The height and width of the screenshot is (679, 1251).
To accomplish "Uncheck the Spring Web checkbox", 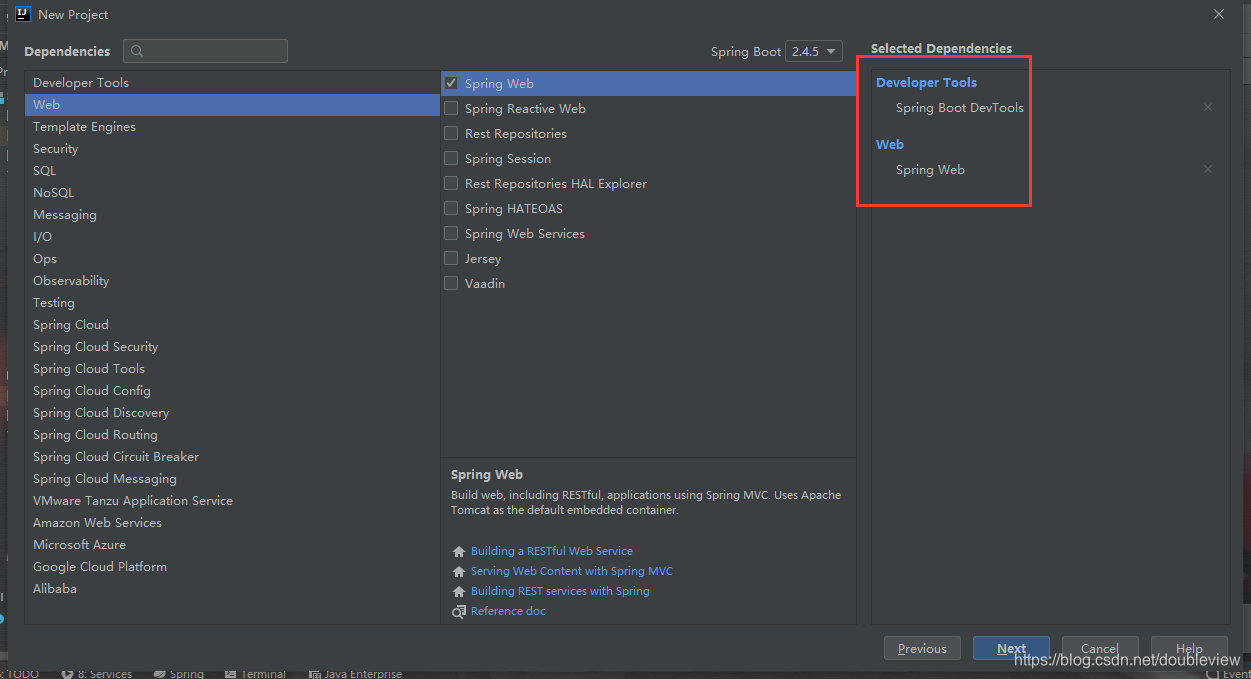I will 451,83.
